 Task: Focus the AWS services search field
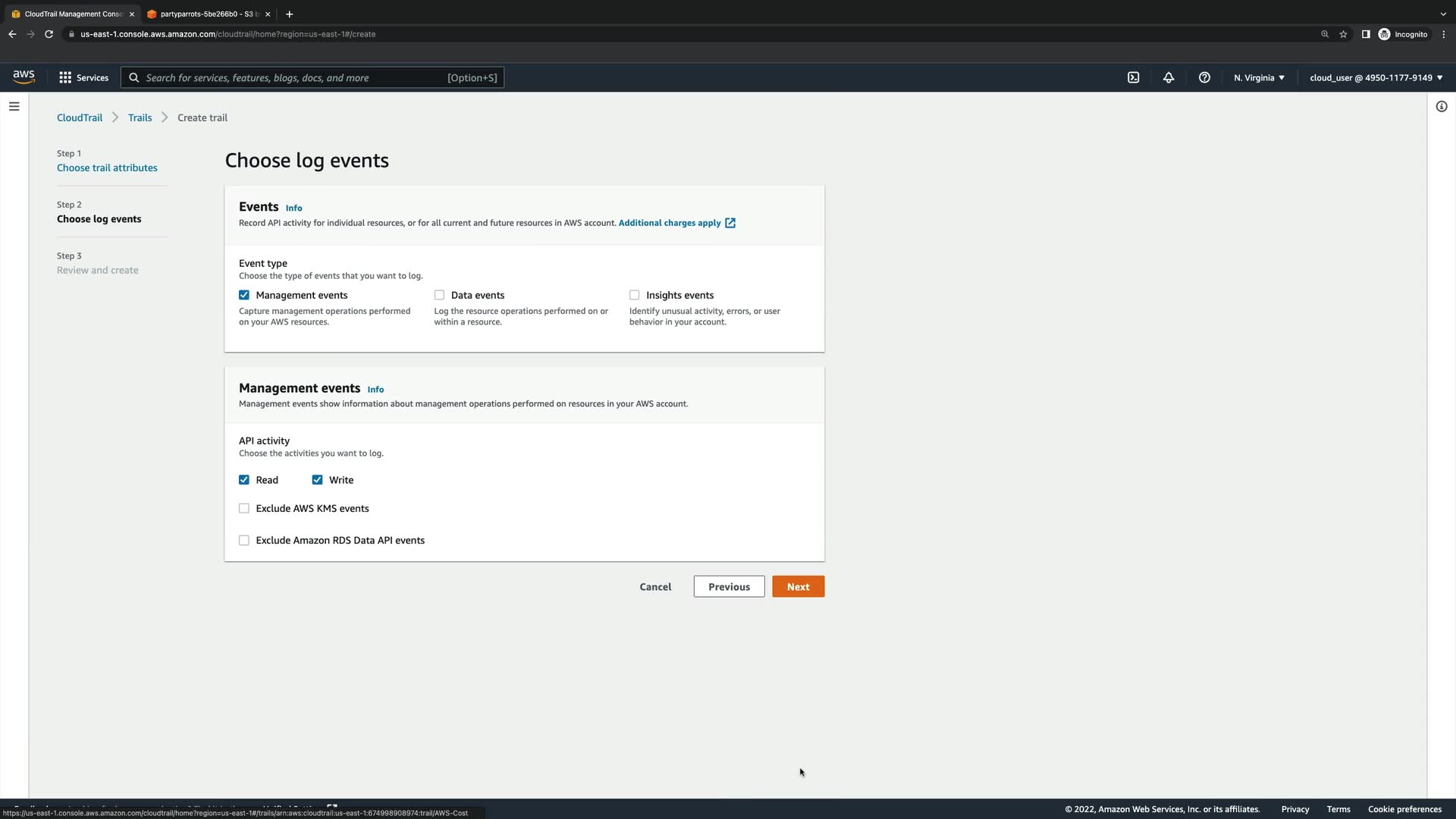pos(296,77)
